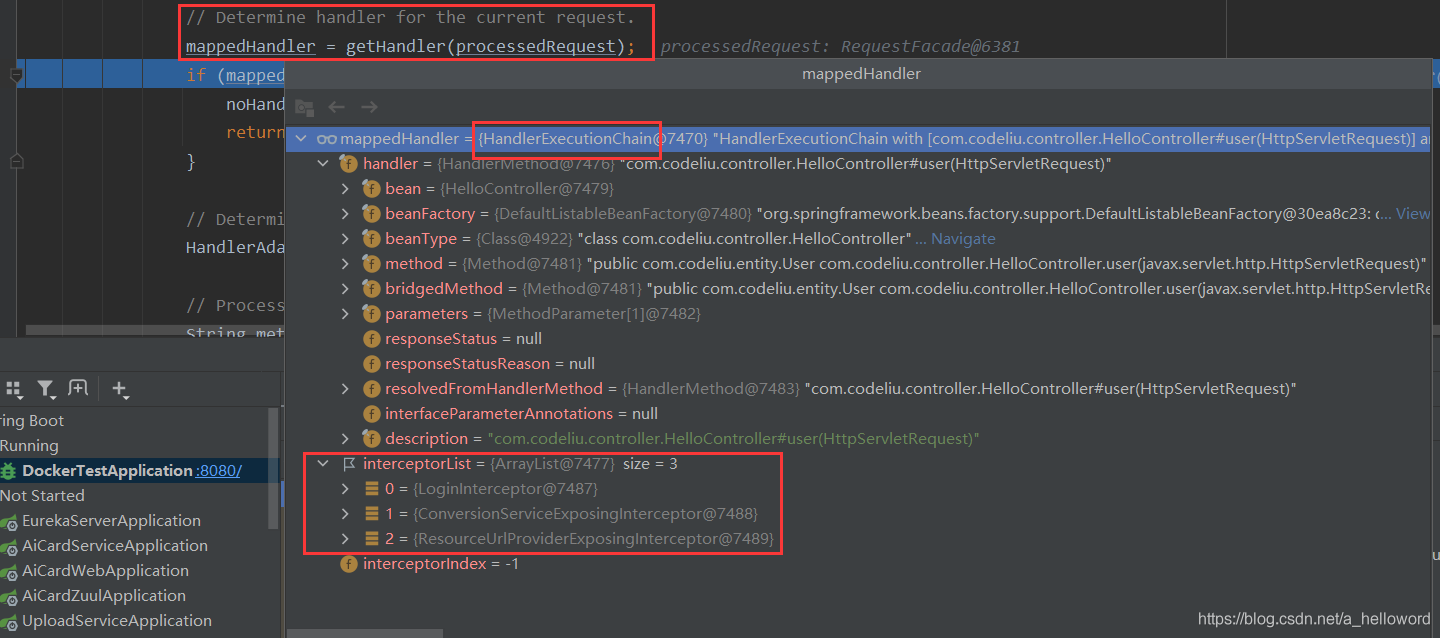Click the breakpoint gutter marker on the if line
The width and height of the screenshot is (1440, 638).
(x=15, y=75)
